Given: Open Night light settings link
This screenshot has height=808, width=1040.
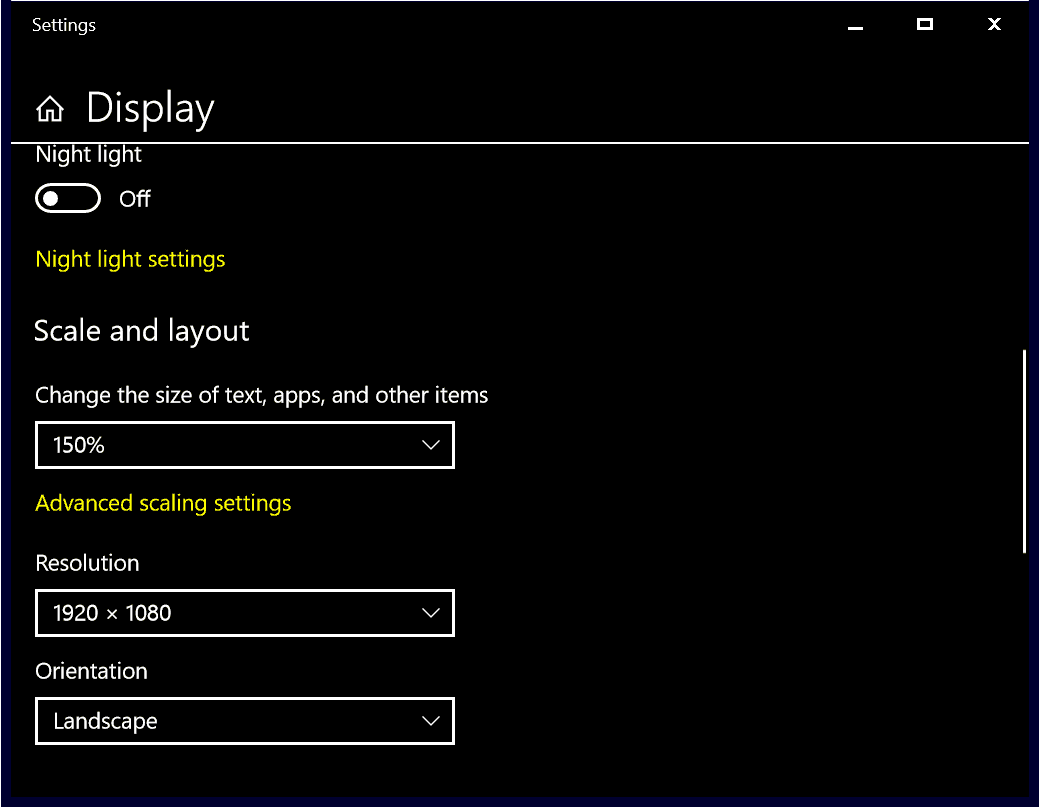Looking at the screenshot, I should [130, 259].
